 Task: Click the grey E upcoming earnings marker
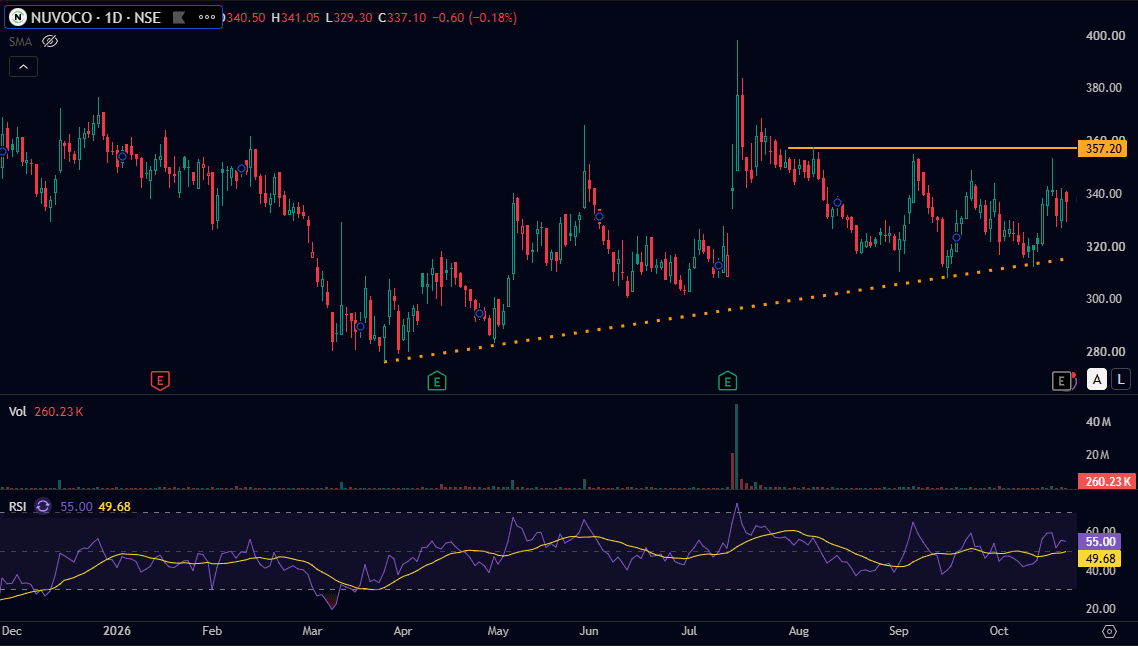1061,380
